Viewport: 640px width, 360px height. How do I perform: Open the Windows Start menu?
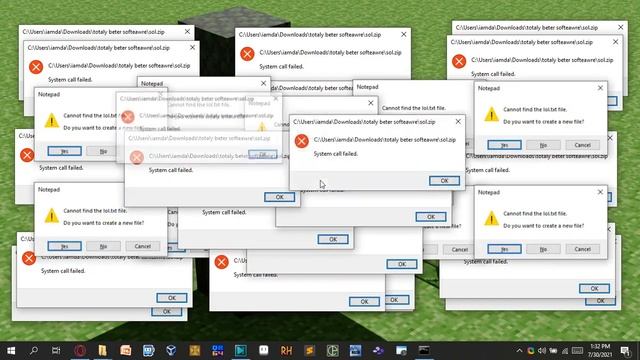click(11, 351)
